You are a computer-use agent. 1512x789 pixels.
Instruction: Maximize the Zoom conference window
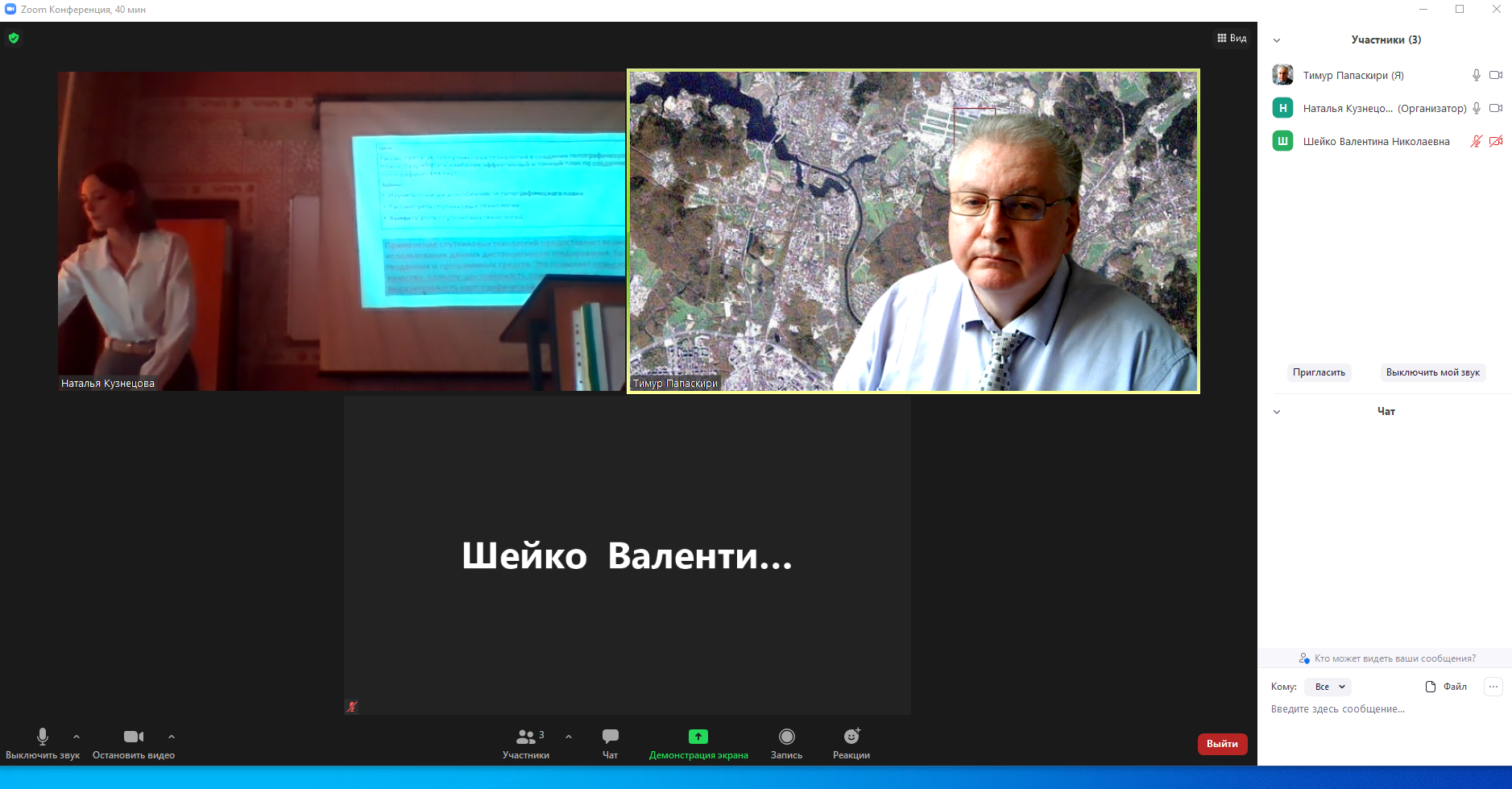coord(1460,10)
